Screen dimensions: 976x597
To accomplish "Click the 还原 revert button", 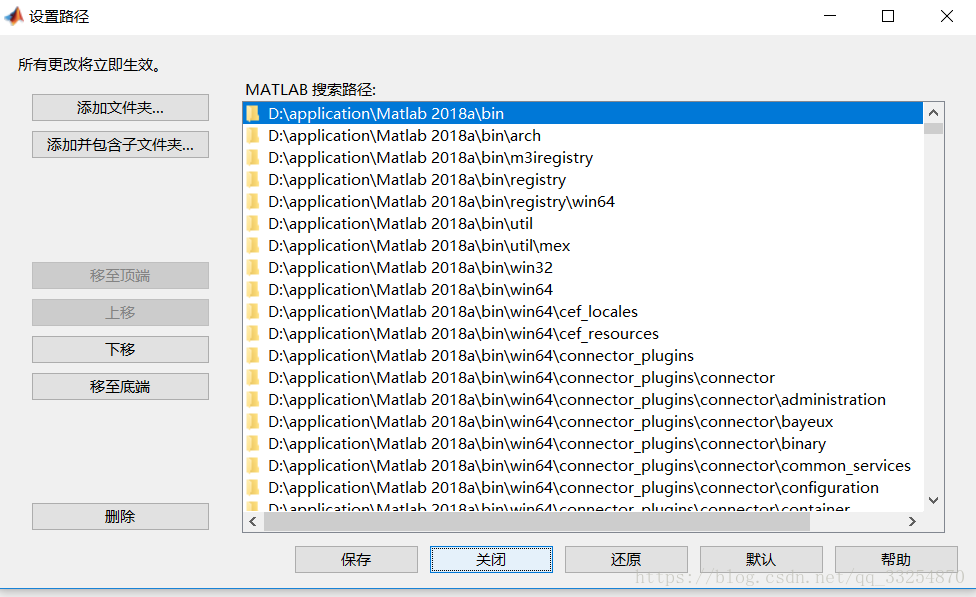I will tap(626, 560).
